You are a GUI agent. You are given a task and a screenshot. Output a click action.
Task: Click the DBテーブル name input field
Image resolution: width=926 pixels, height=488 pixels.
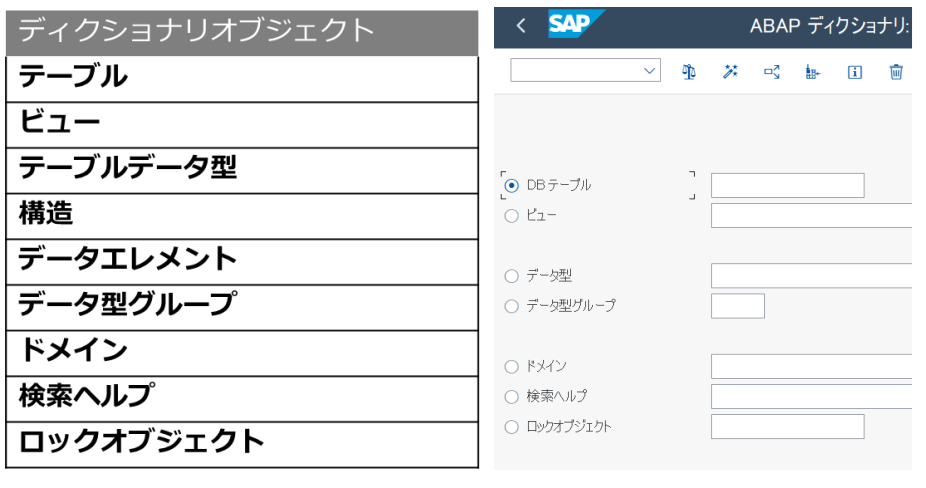[x=787, y=186]
